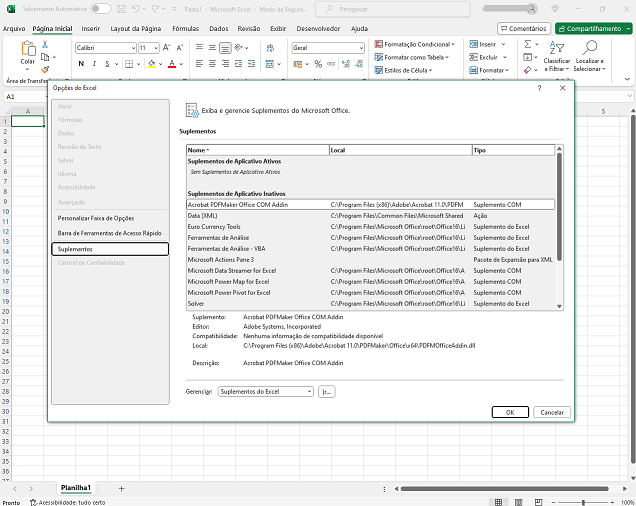Open the font name Calibri dropdown
The width and height of the screenshot is (636, 506).
click(133, 48)
